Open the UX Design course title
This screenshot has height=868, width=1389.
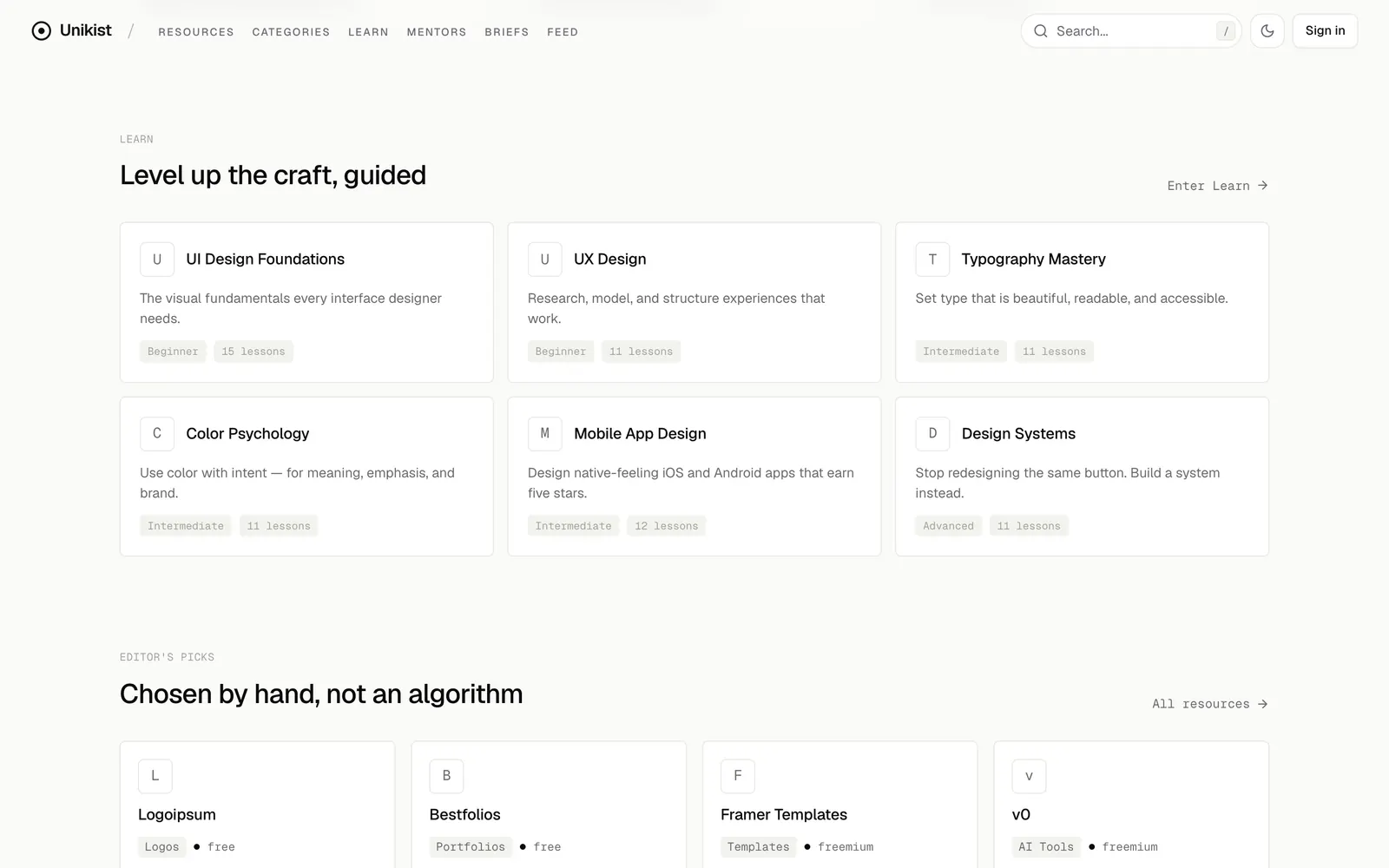(x=609, y=260)
